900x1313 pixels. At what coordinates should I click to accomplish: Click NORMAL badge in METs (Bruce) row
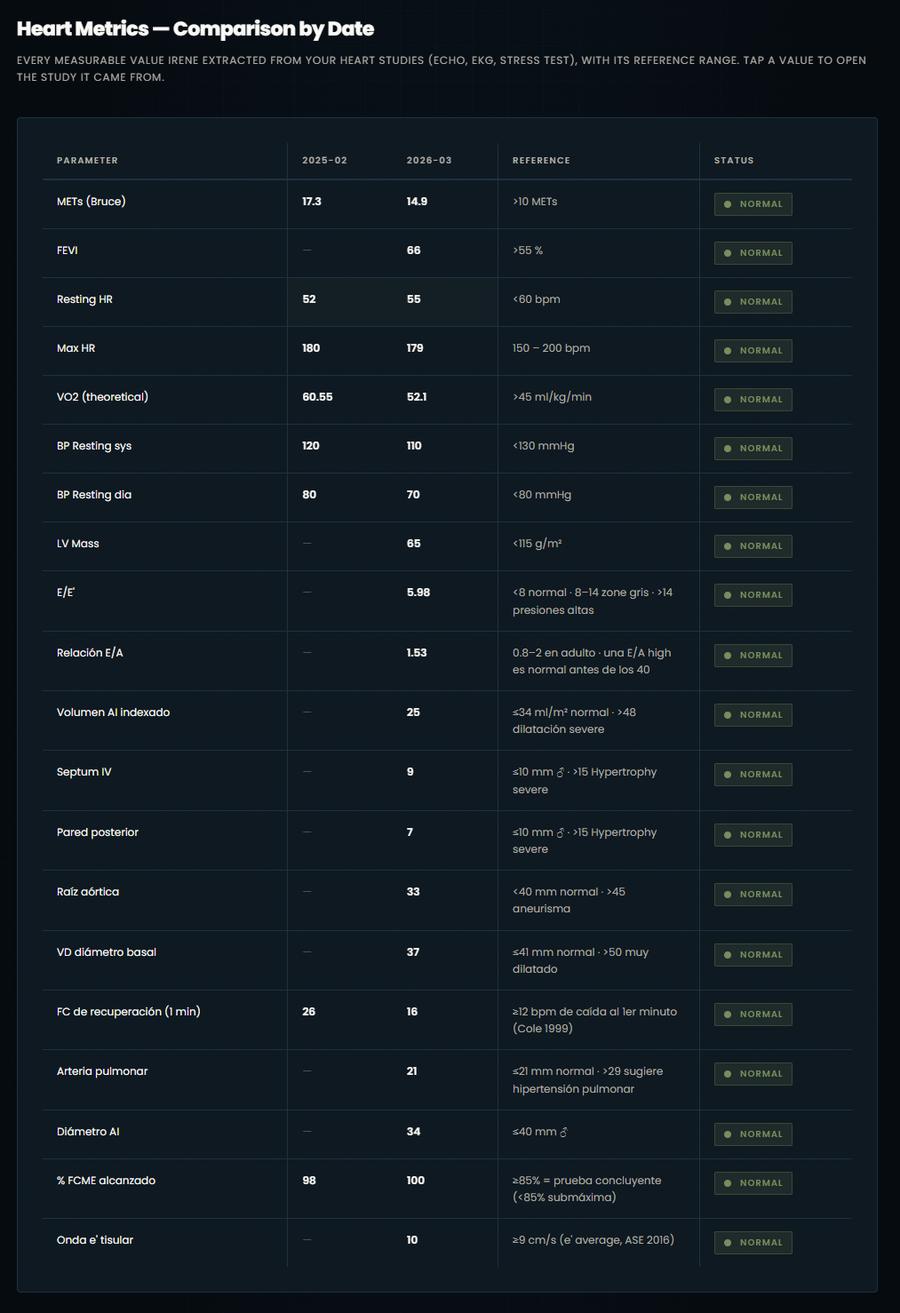[x=753, y=204]
